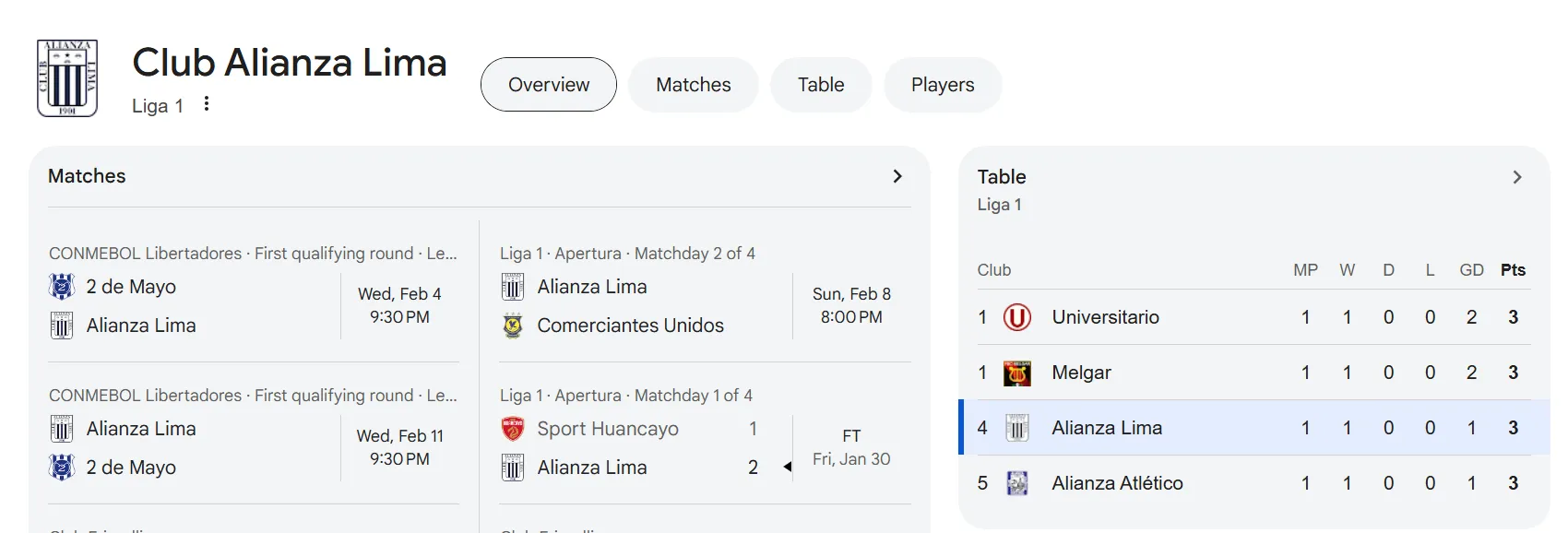The width and height of the screenshot is (1568, 533).
Task: Click the Universitario crest in the table
Action: pos(1018,316)
